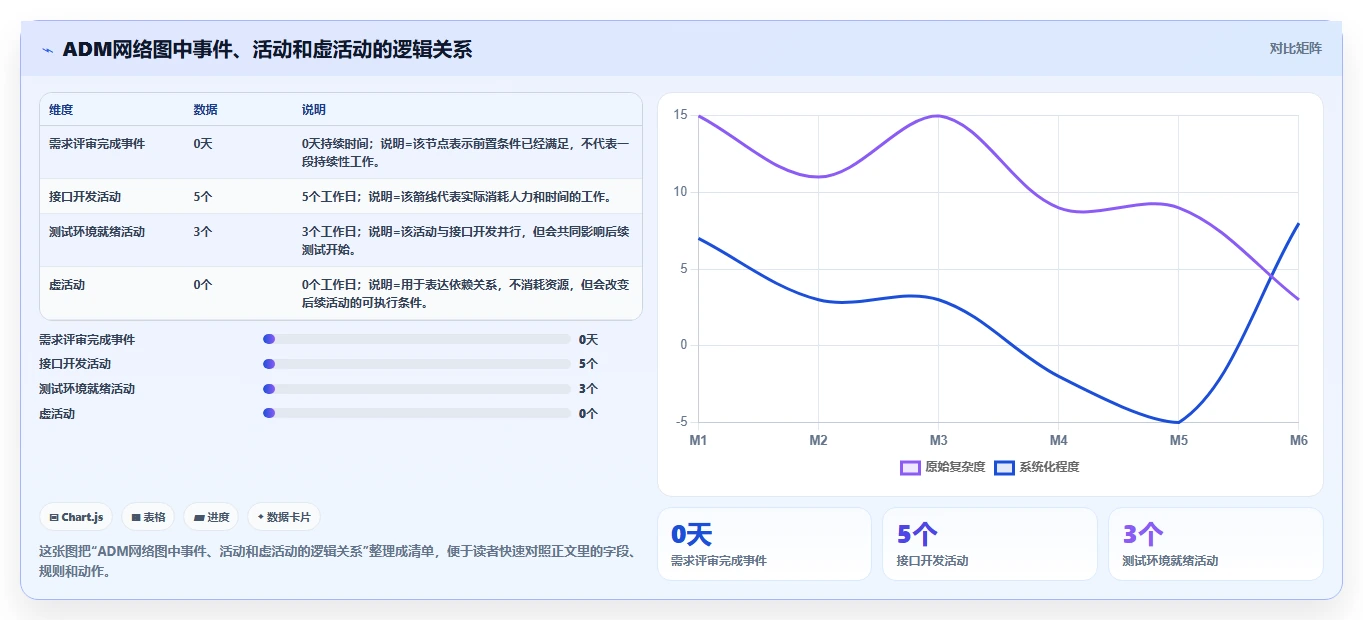The image size is (1363, 620).
Task: Click the 15 y-axis tick label
Action: click(680, 115)
